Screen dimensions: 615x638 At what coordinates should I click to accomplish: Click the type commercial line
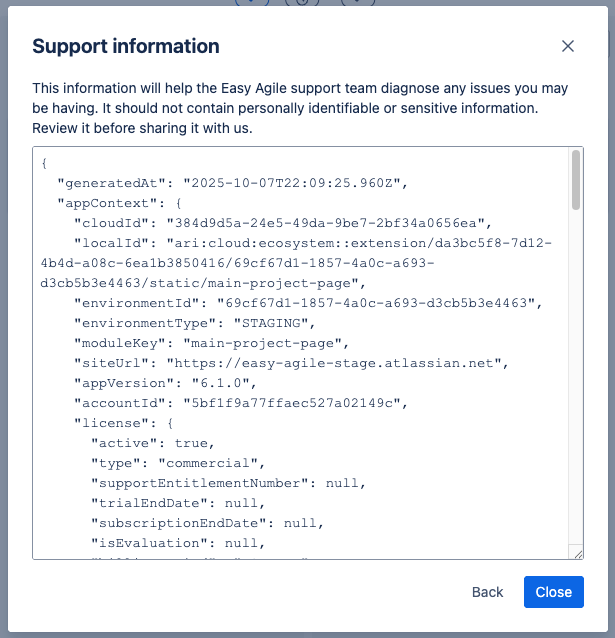pos(177,463)
